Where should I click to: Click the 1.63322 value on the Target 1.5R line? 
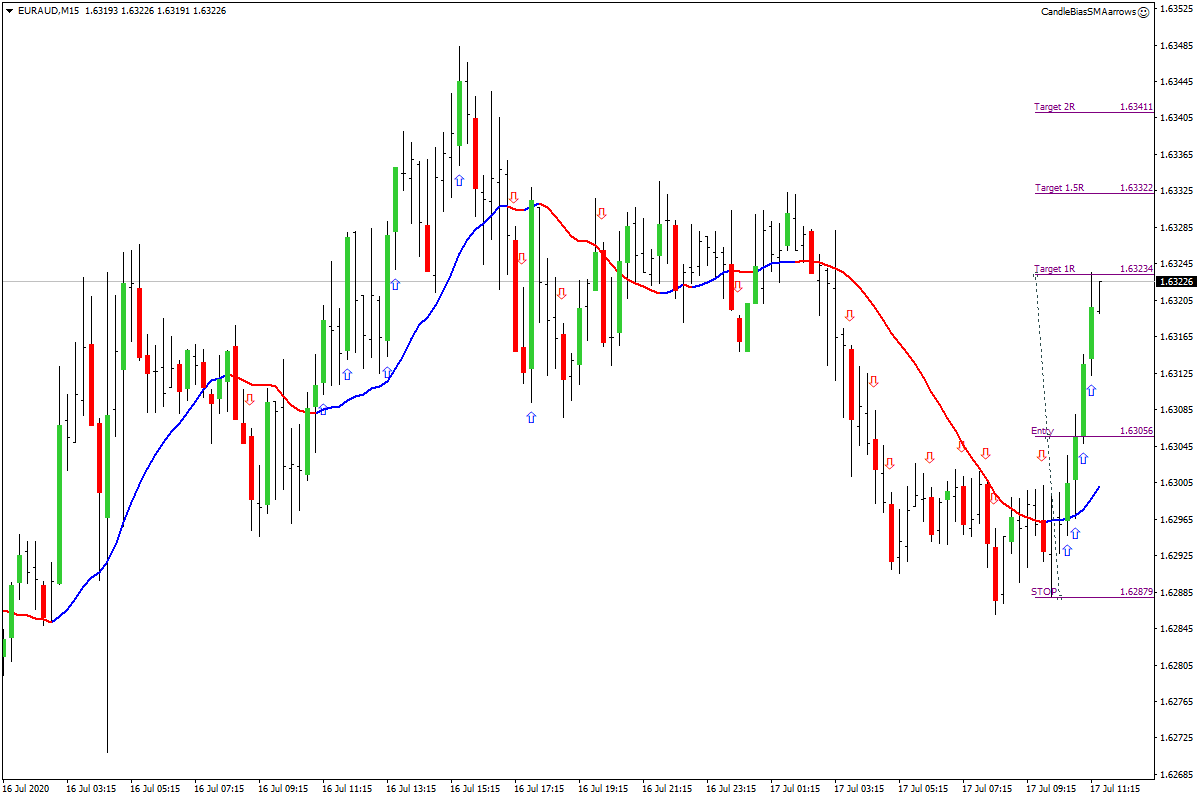click(x=1136, y=187)
